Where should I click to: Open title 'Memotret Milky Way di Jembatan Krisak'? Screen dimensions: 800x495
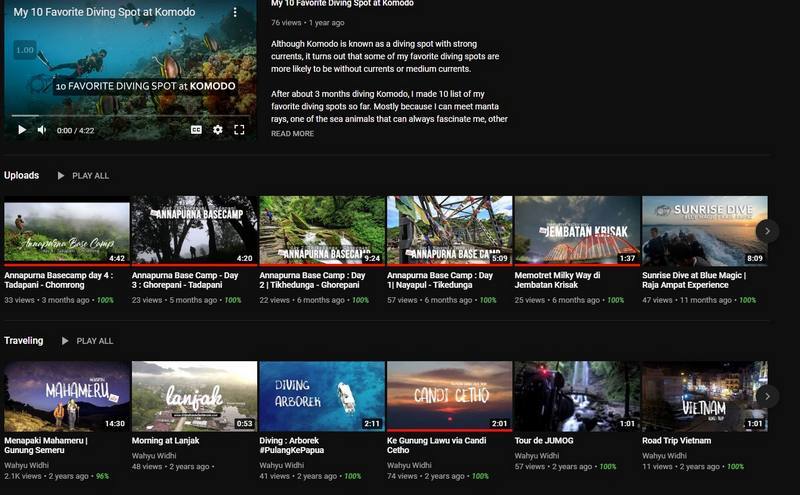tap(557, 280)
